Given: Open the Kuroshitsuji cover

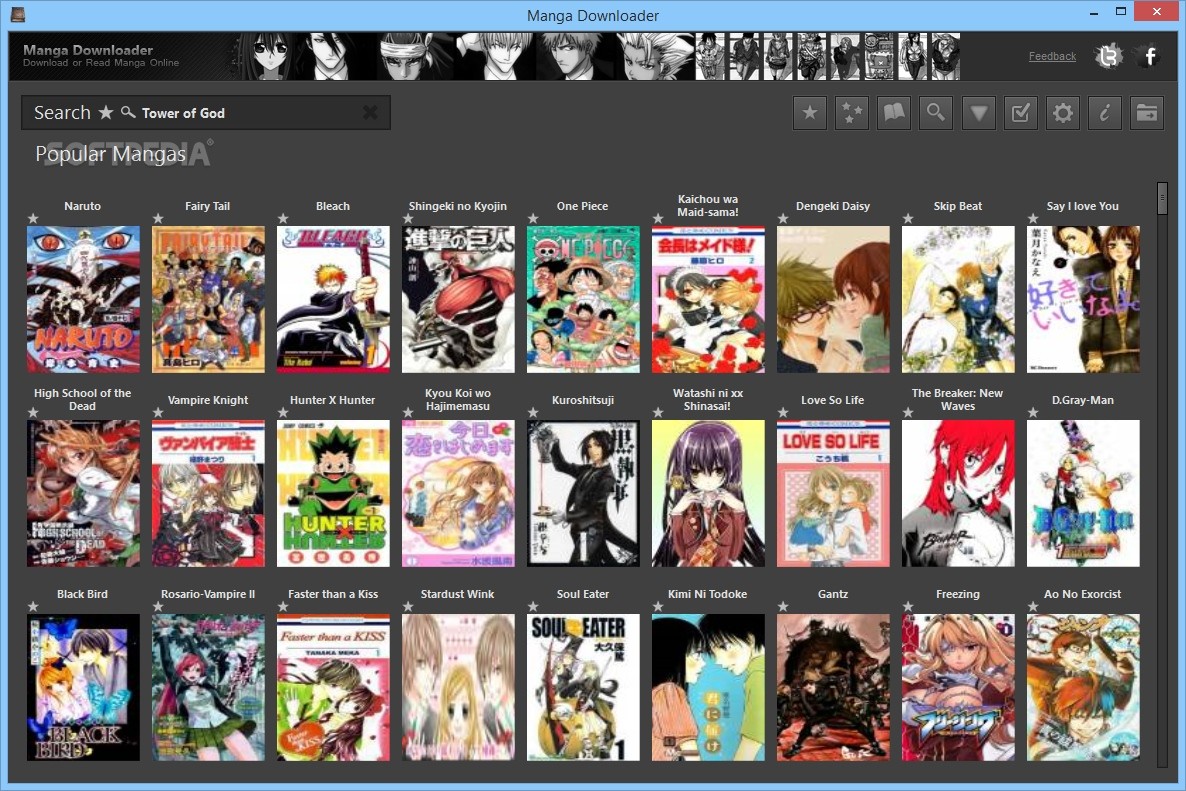Looking at the screenshot, I should [583, 494].
